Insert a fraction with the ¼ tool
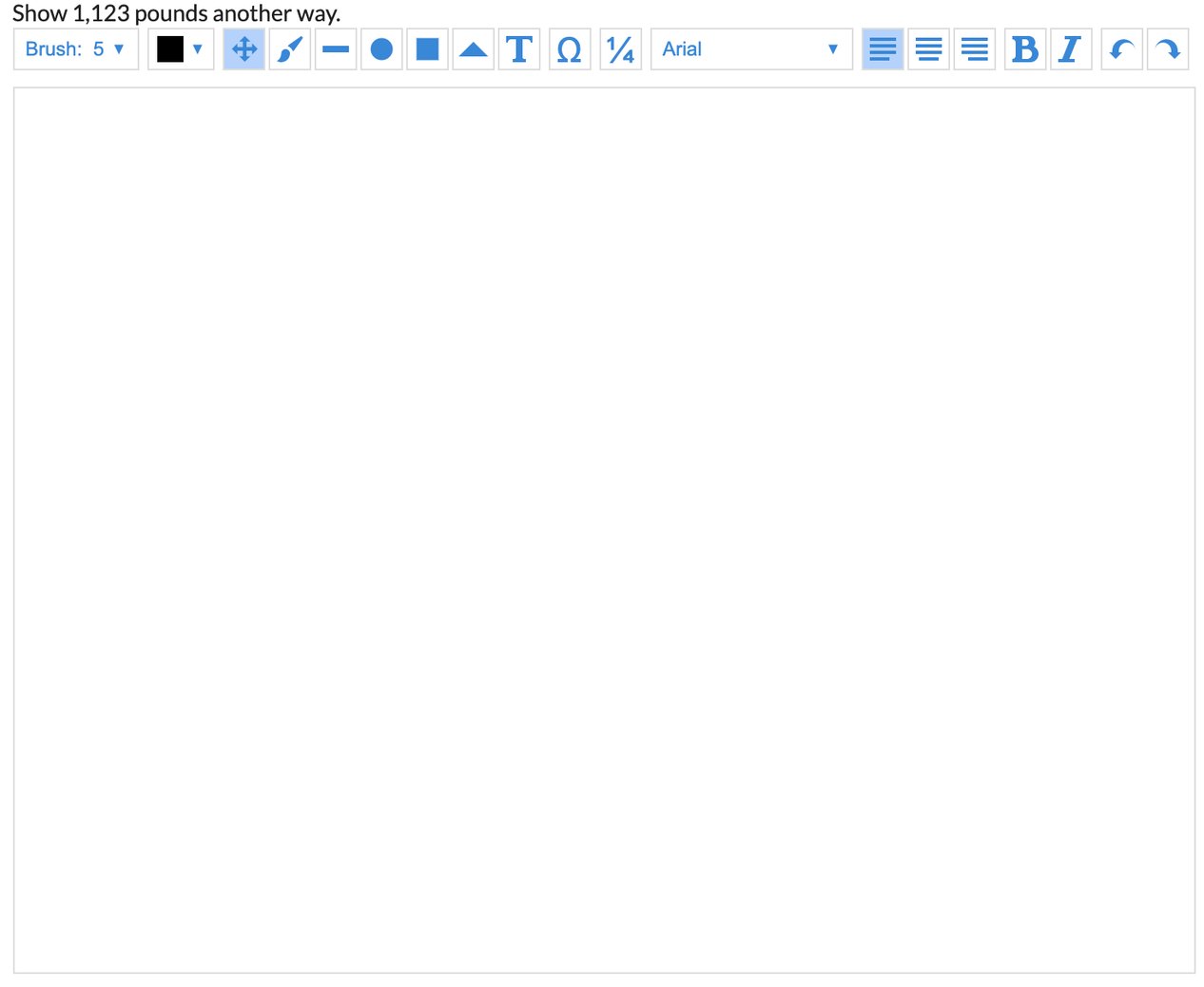1204x987 pixels. tap(620, 49)
